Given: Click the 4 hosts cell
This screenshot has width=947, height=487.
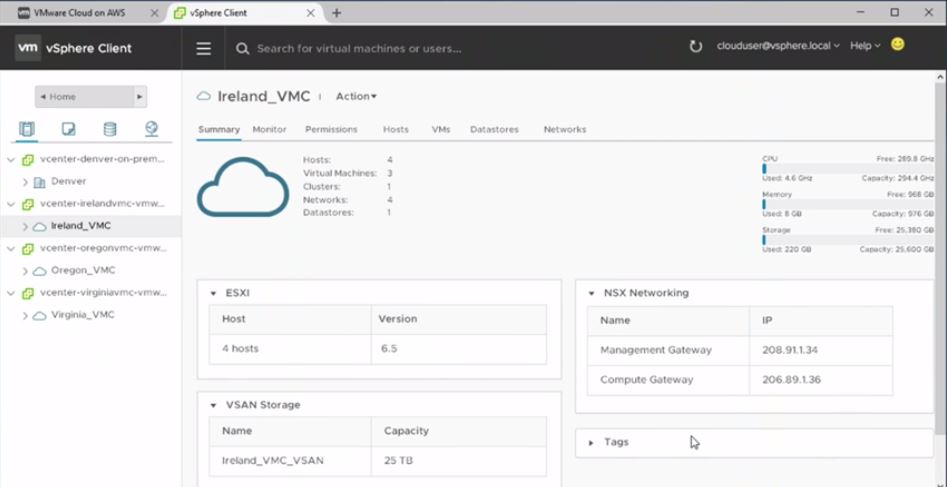Looking at the screenshot, I should pos(290,349).
